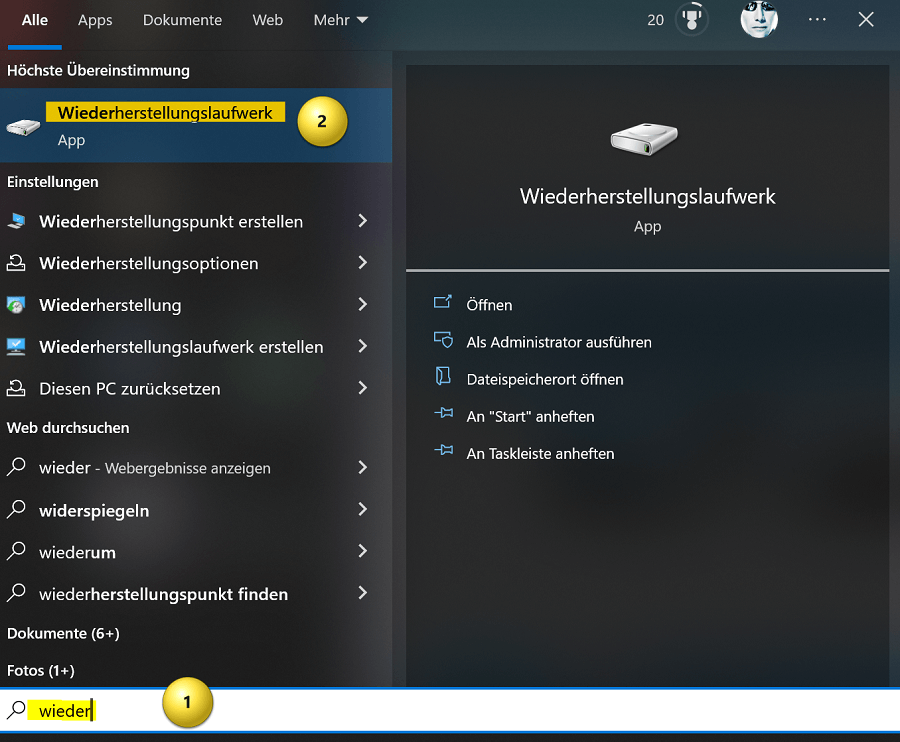Click the Dateispeicherort öffnen folder icon
The image size is (900, 742).
click(443, 376)
